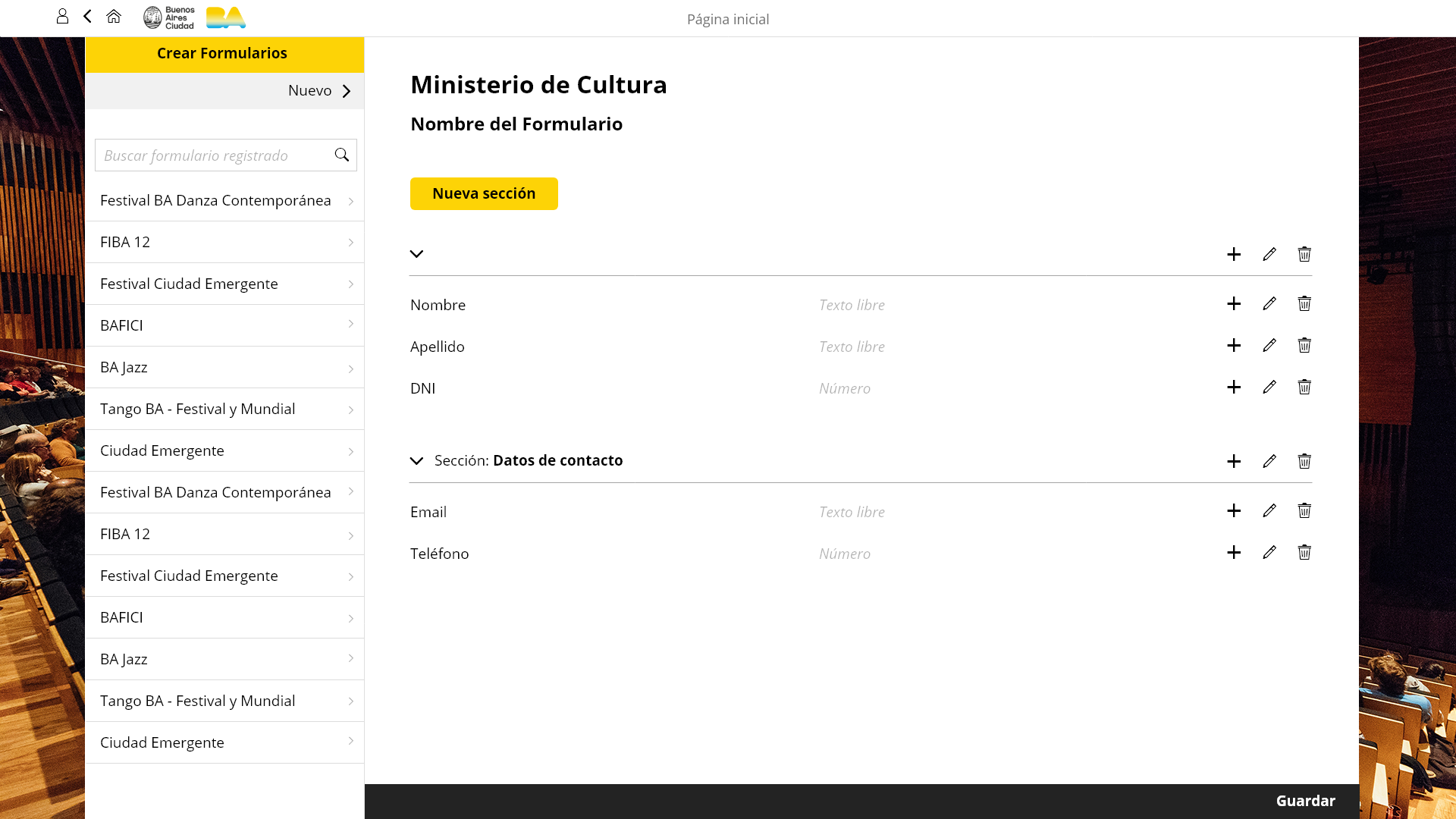Click the Crear Formularios header
1456x819 pixels.
pos(224,55)
